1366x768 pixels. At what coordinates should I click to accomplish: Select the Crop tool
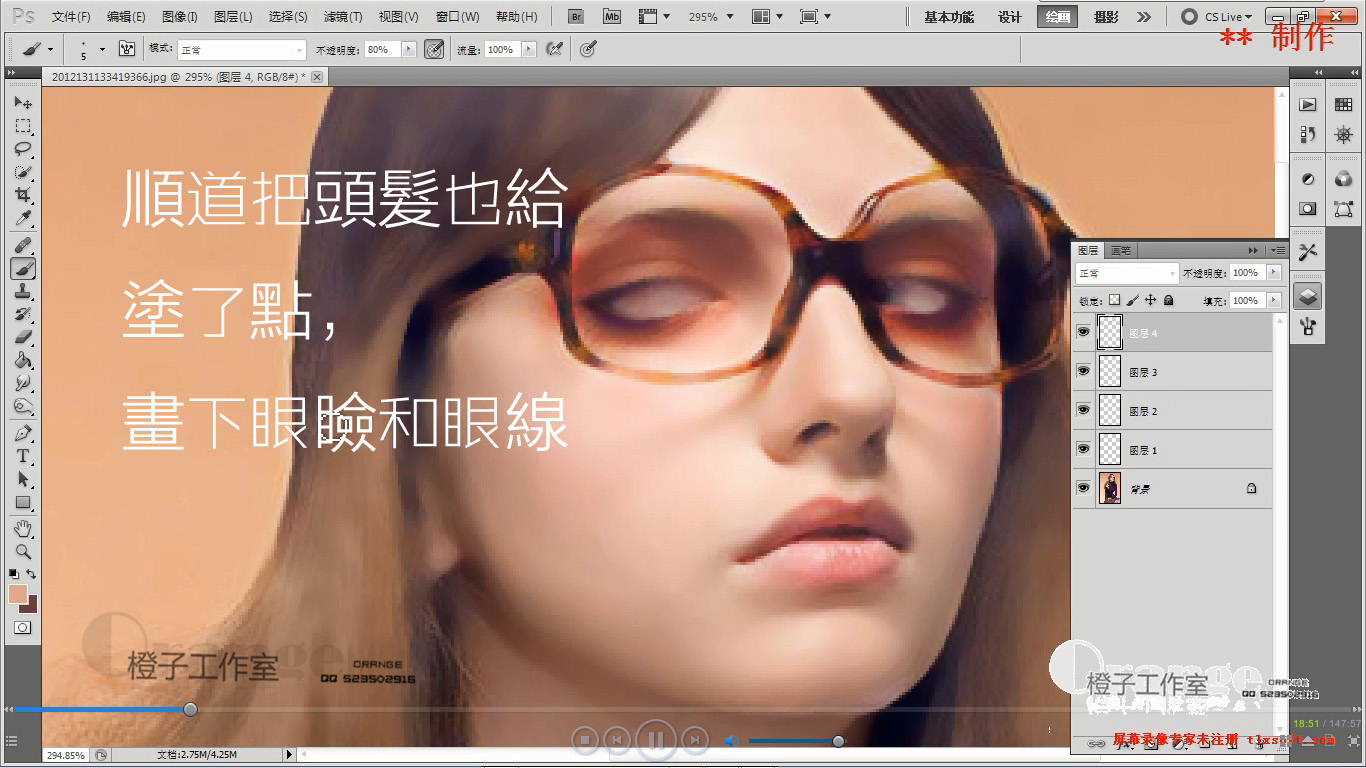pyautogui.click(x=23, y=195)
